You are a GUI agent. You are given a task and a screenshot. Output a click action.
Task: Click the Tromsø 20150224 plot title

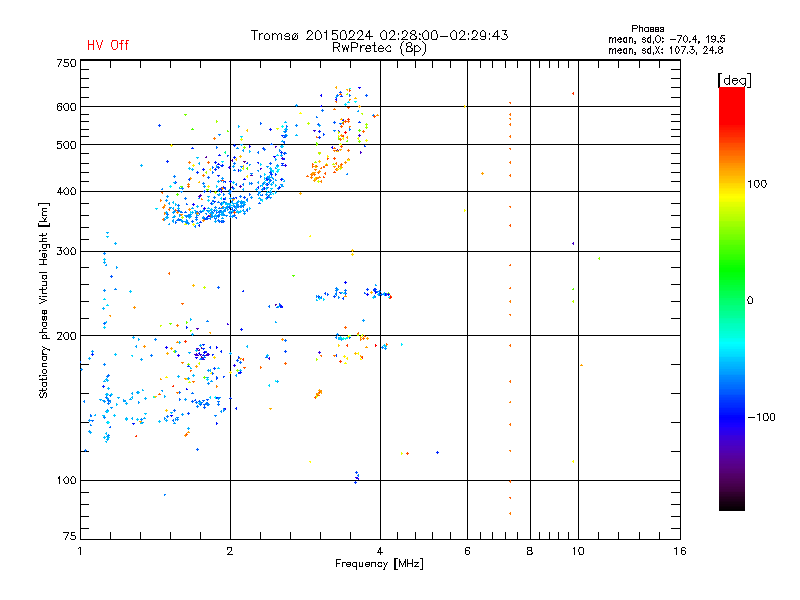point(379,35)
